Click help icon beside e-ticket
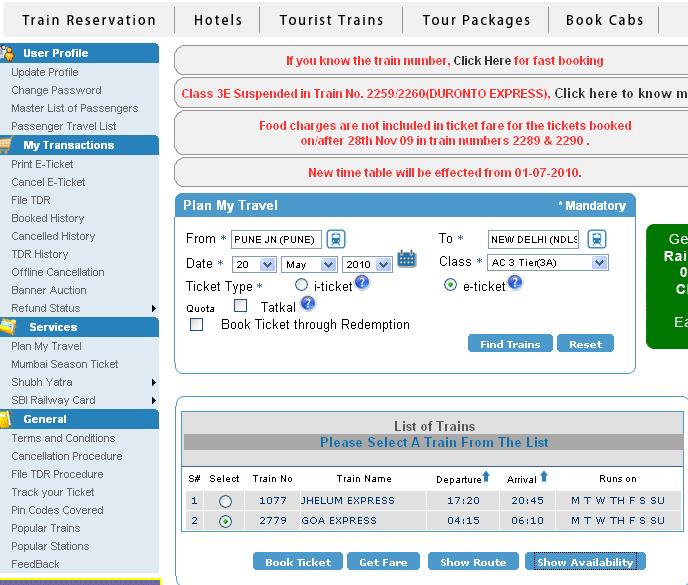Screen dimensions: 688x585 tap(515, 282)
